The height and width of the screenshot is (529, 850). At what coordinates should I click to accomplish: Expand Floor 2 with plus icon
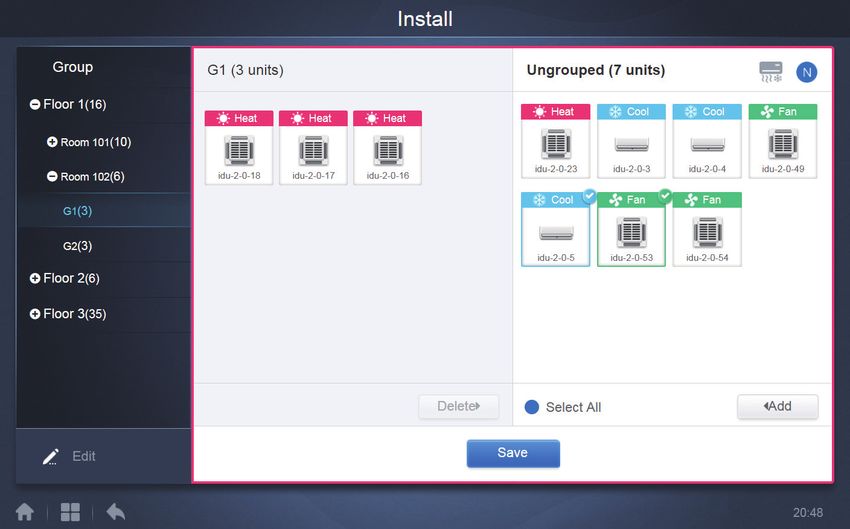pyautogui.click(x=35, y=278)
